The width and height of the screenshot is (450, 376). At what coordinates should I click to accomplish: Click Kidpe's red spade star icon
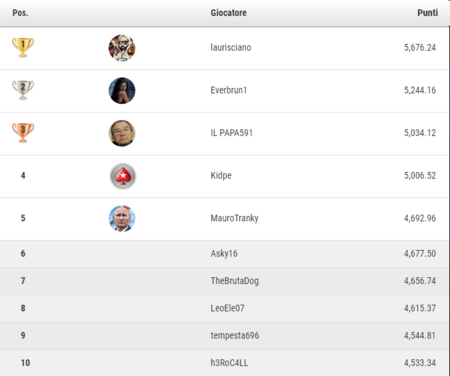[x=123, y=176]
